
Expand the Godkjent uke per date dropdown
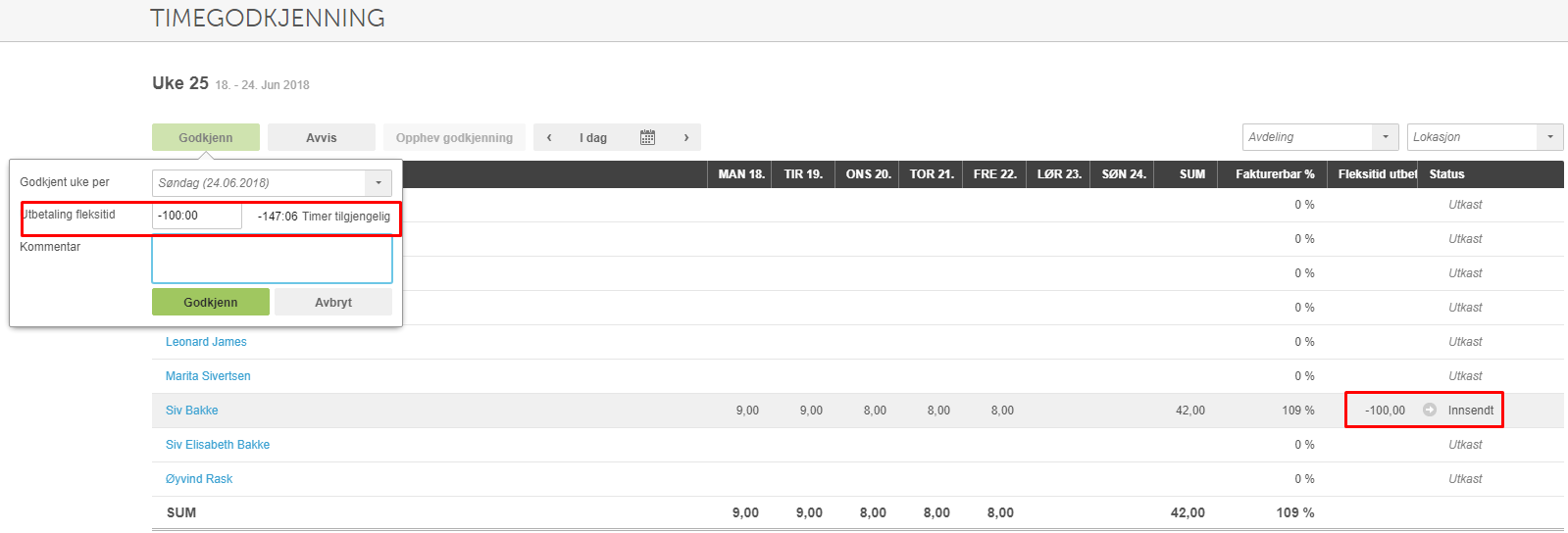click(x=379, y=183)
